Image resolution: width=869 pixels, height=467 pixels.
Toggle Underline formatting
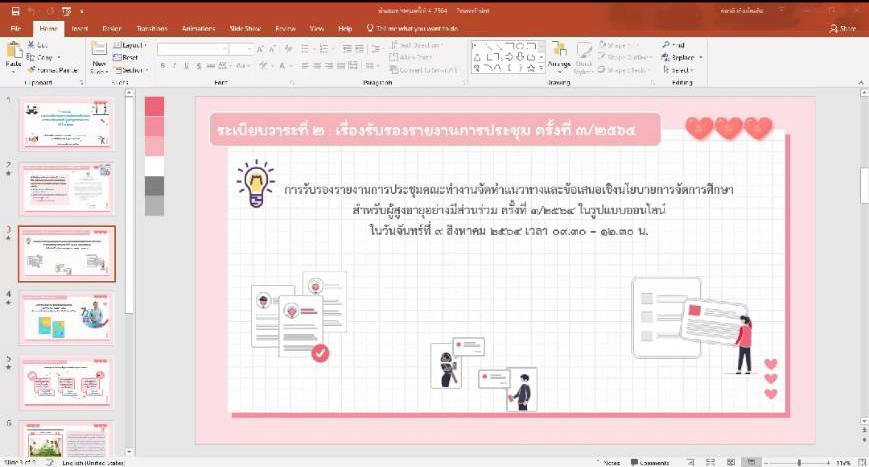186,66
